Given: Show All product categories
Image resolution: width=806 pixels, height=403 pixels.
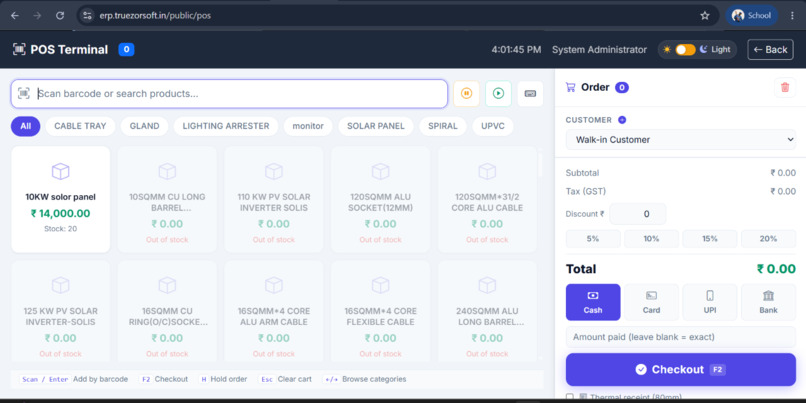Looking at the screenshot, I should point(26,126).
